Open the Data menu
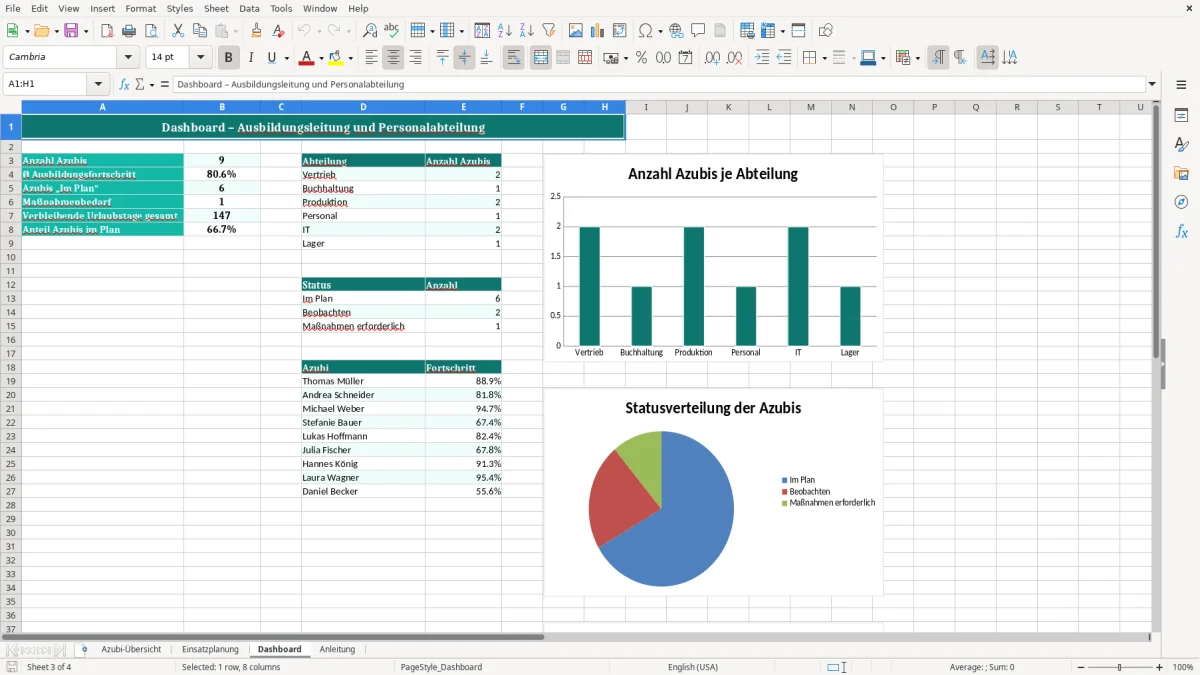 coord(249,8)
